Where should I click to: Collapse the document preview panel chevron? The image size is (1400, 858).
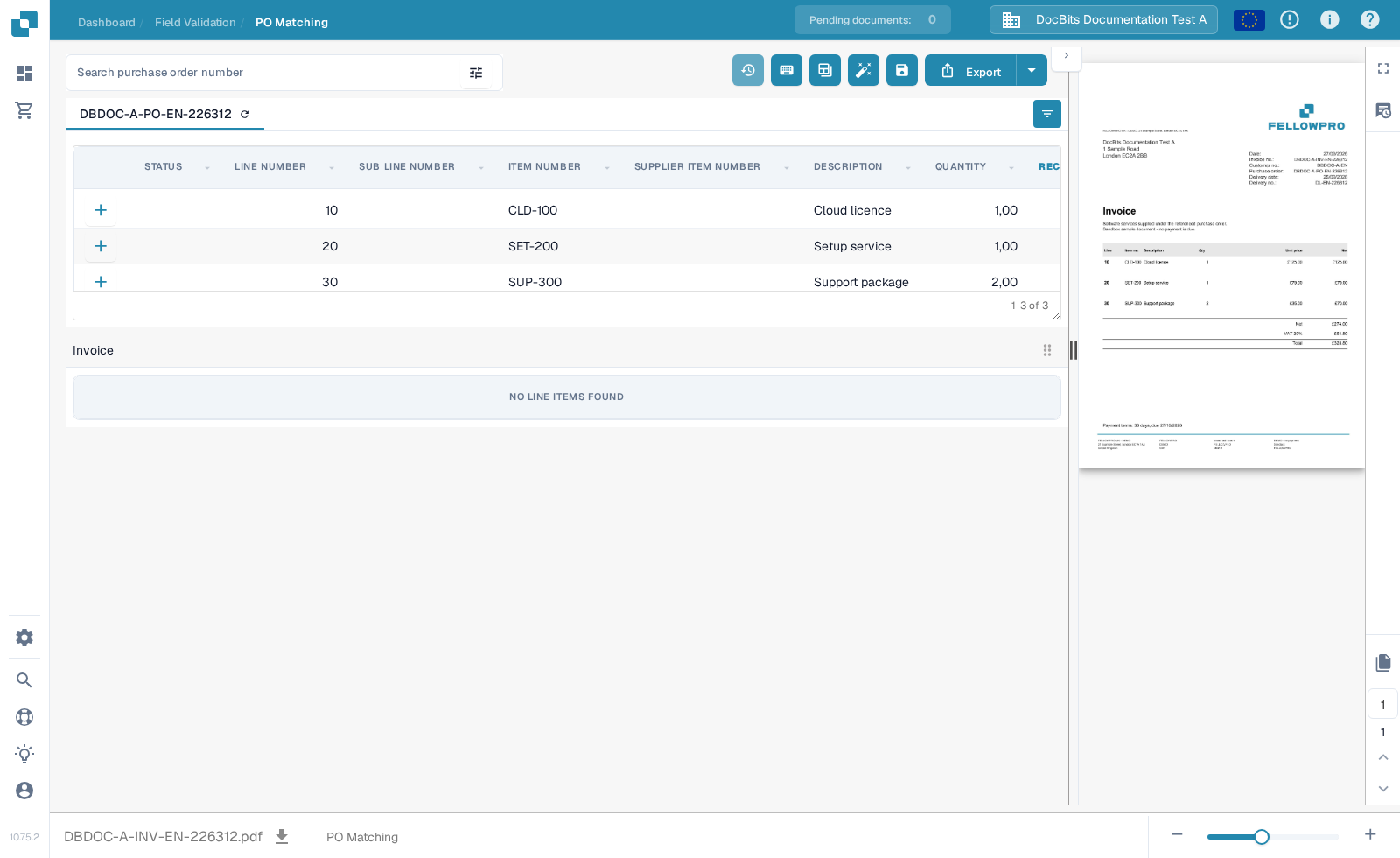(x=1066, y=55)
